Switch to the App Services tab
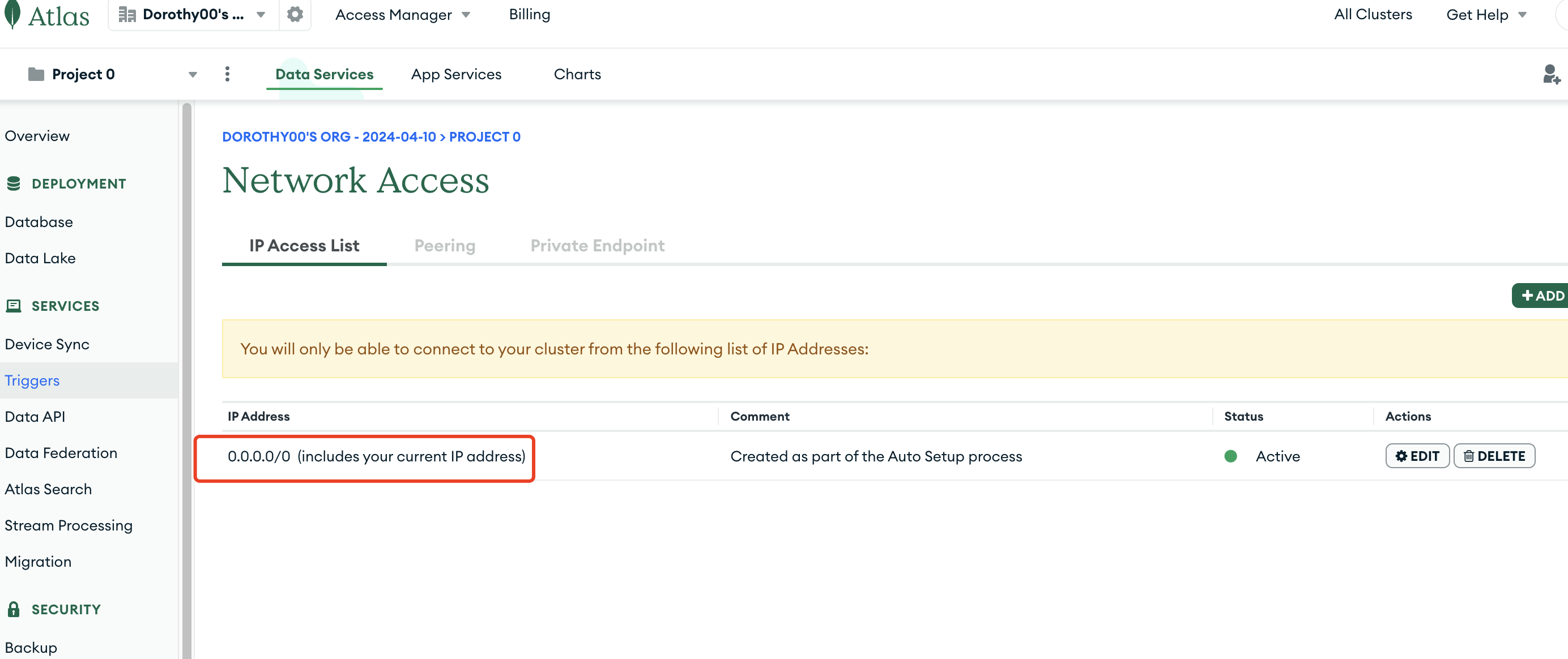The image size is (1568, 659). (456, 74)
